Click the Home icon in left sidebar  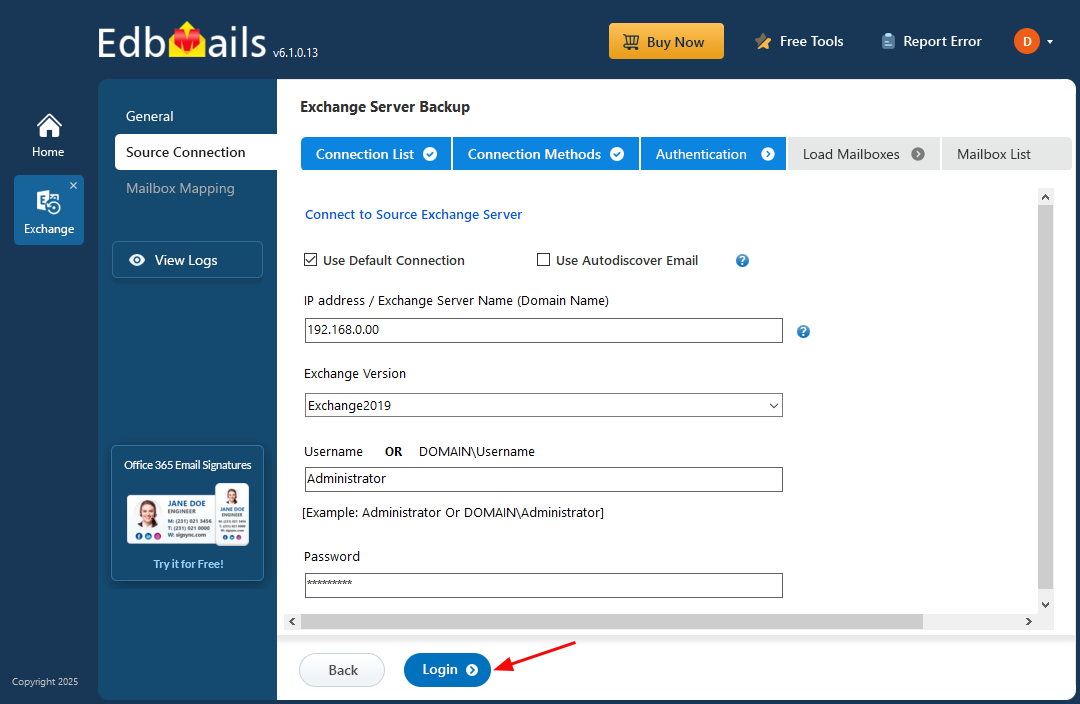coord(48,127)
